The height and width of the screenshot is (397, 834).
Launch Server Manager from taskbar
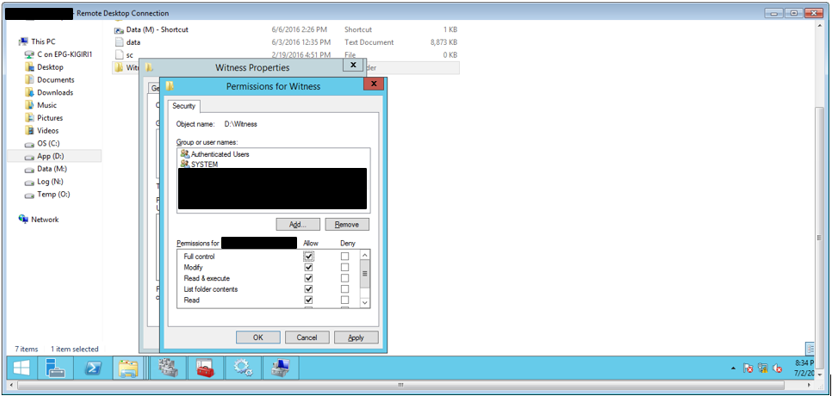55,368
